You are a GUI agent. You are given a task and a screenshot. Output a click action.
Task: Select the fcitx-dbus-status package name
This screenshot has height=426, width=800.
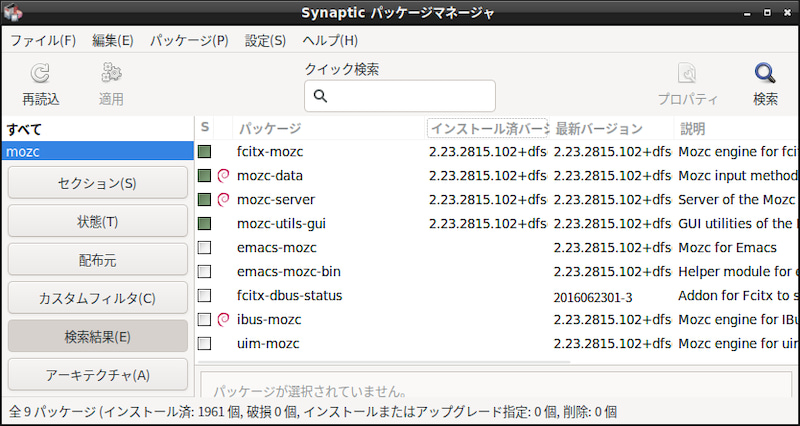point(289,295)
